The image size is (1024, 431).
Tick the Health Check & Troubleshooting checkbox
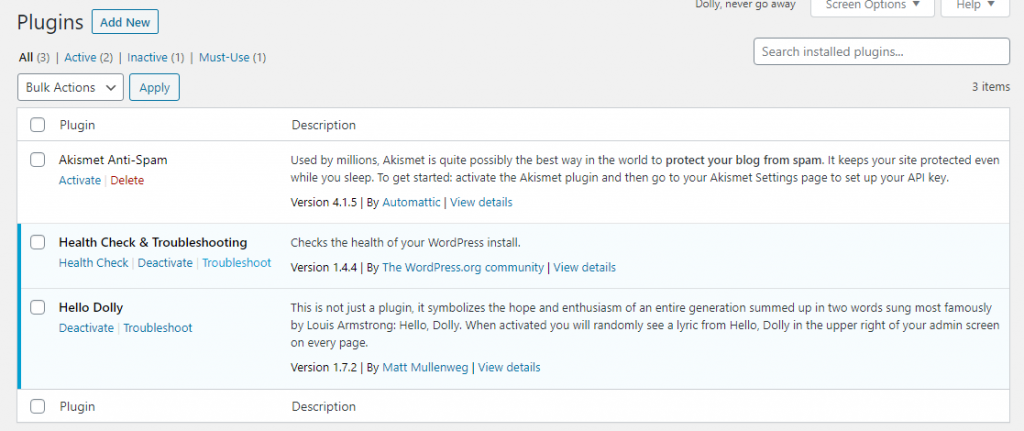tap(38, 242)
